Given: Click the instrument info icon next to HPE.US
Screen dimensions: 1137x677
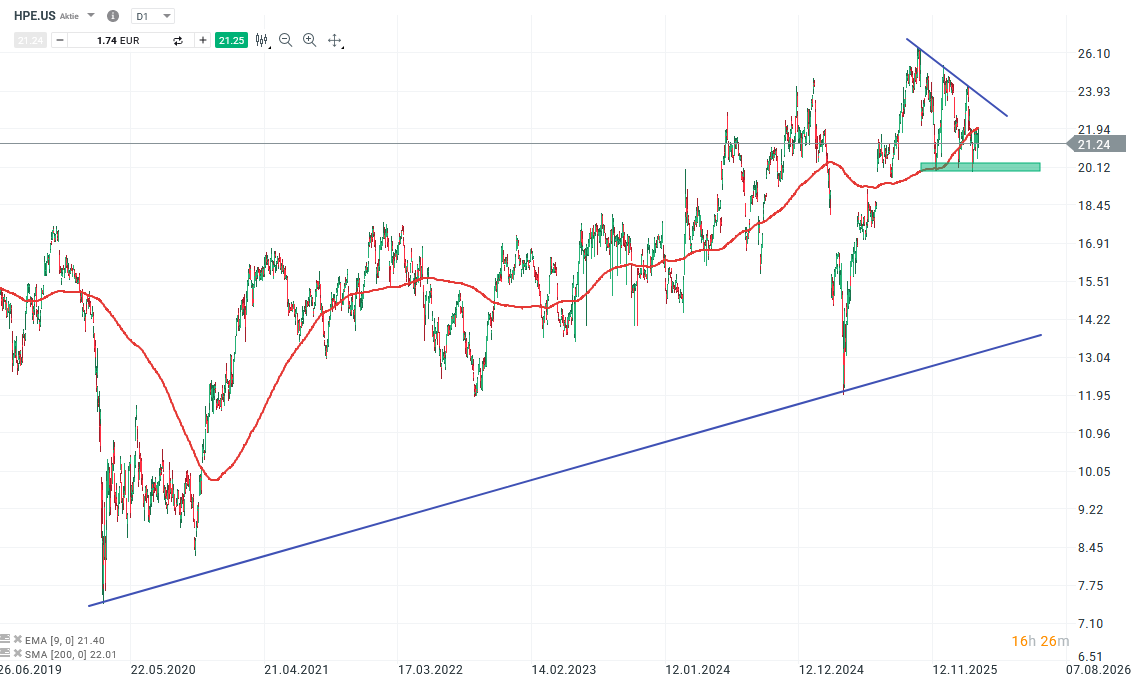Looking at the screenshot, I should pyautogui.click(x=113, y=15).
